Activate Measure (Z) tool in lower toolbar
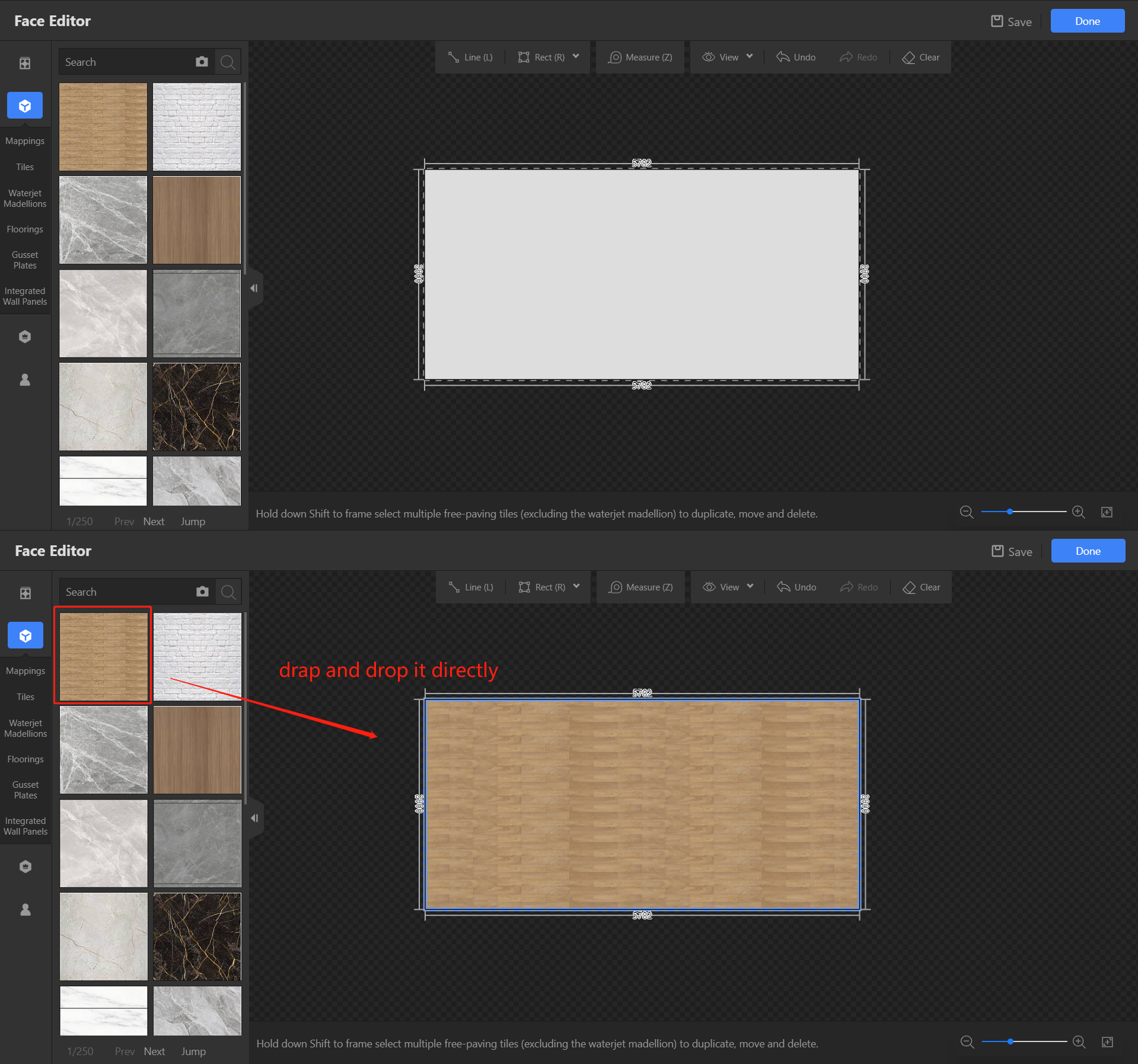 pyautogui.click(x=641, y=587)
